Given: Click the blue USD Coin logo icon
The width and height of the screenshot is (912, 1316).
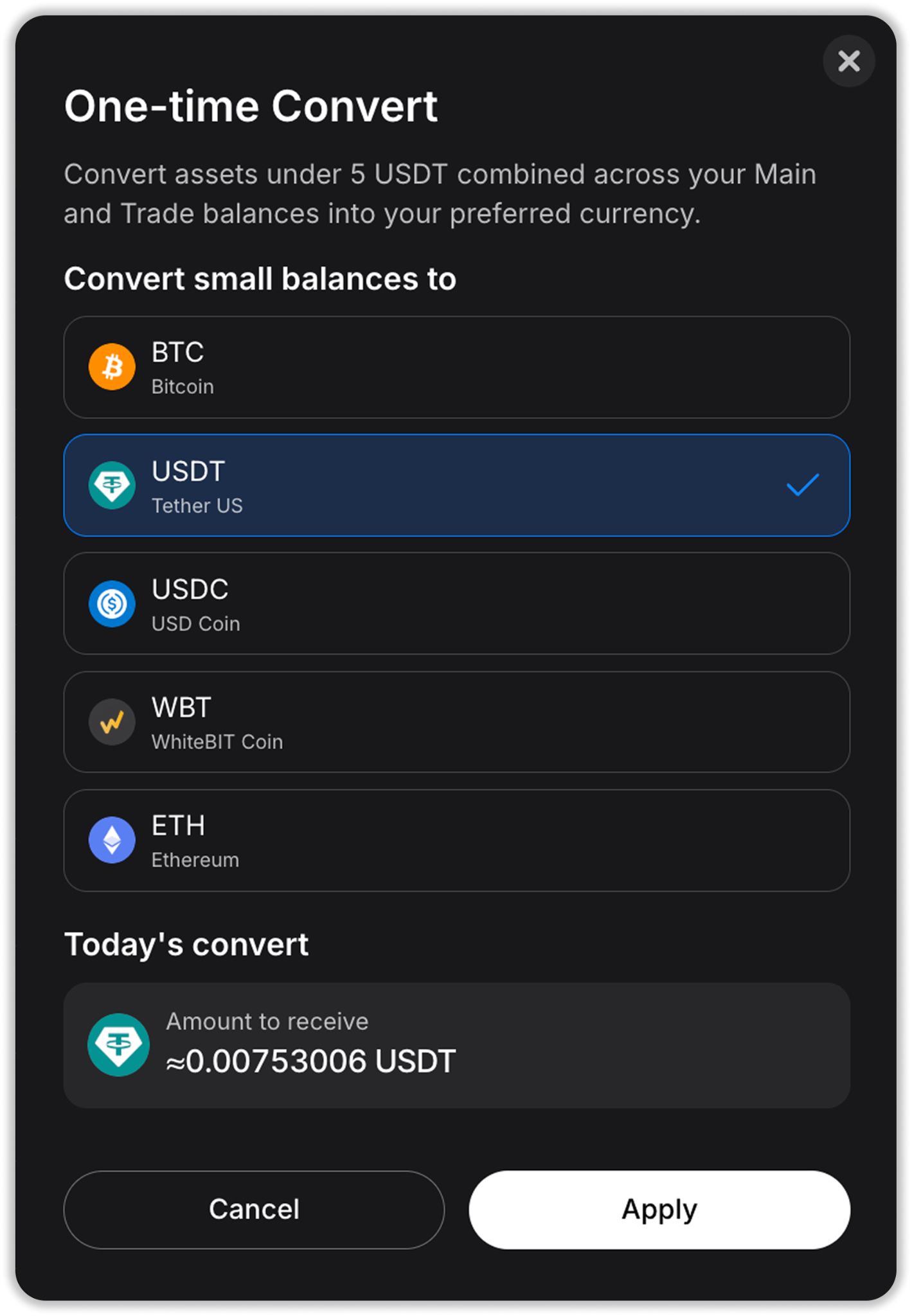Looking at the screenshot, I should point(112,603).
